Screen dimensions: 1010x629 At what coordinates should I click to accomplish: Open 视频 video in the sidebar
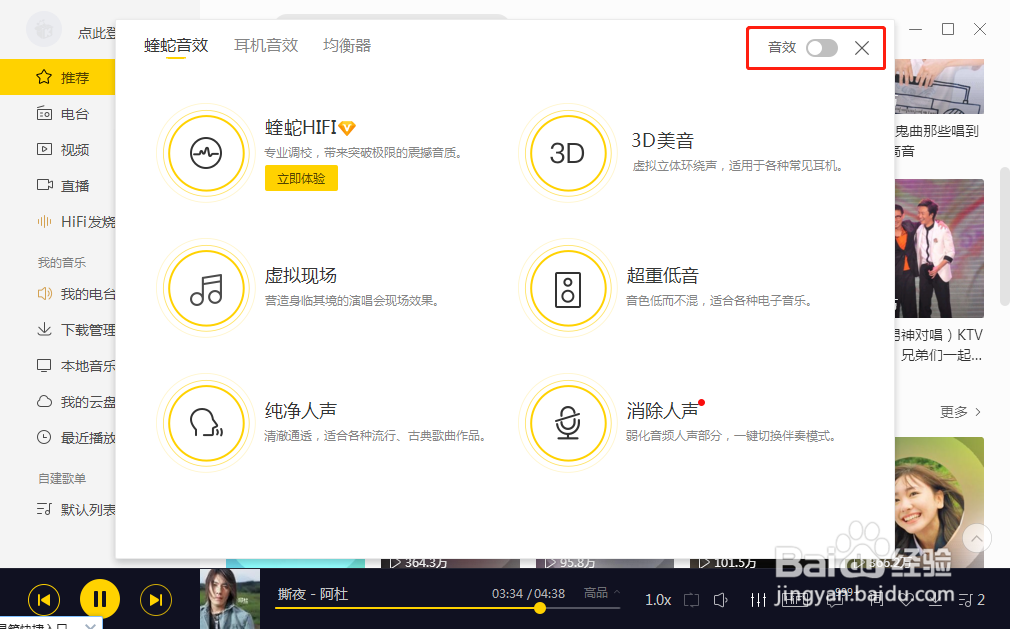click(58, 150)
